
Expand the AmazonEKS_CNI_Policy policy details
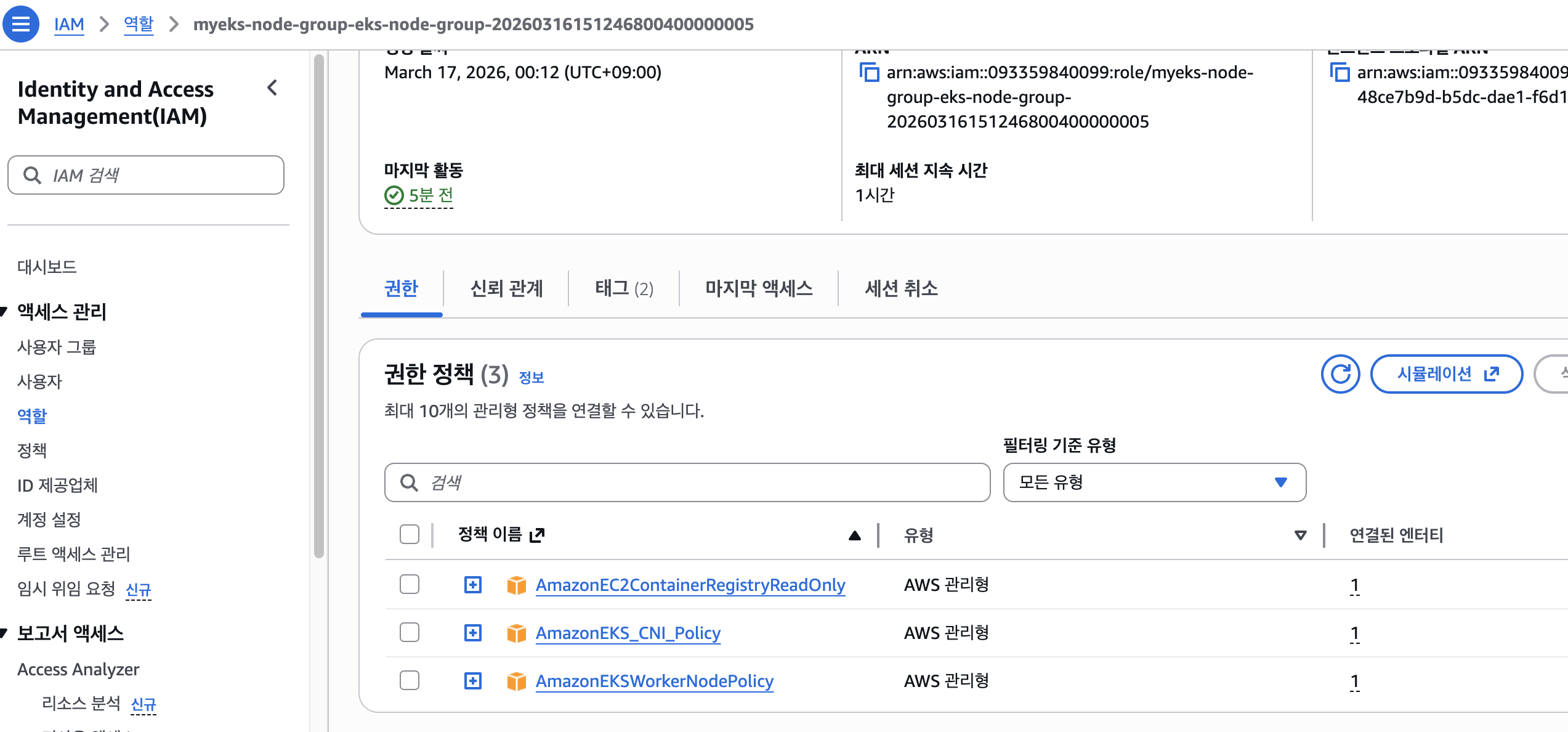[473, 633]
